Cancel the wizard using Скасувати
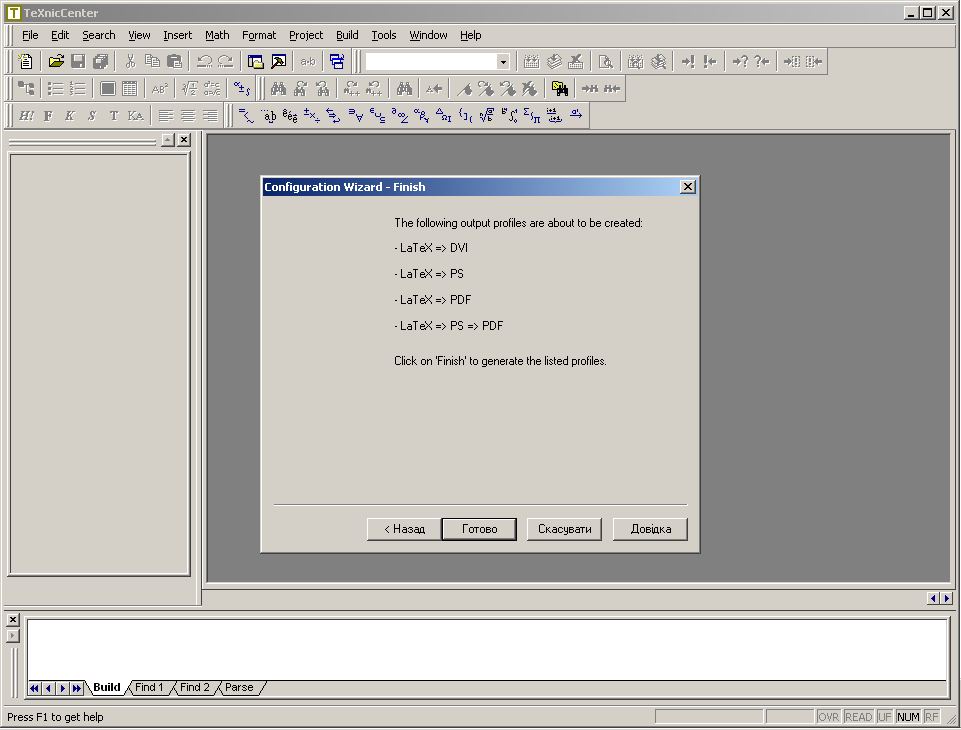The image size is (961, 730). tap(564, 529)
